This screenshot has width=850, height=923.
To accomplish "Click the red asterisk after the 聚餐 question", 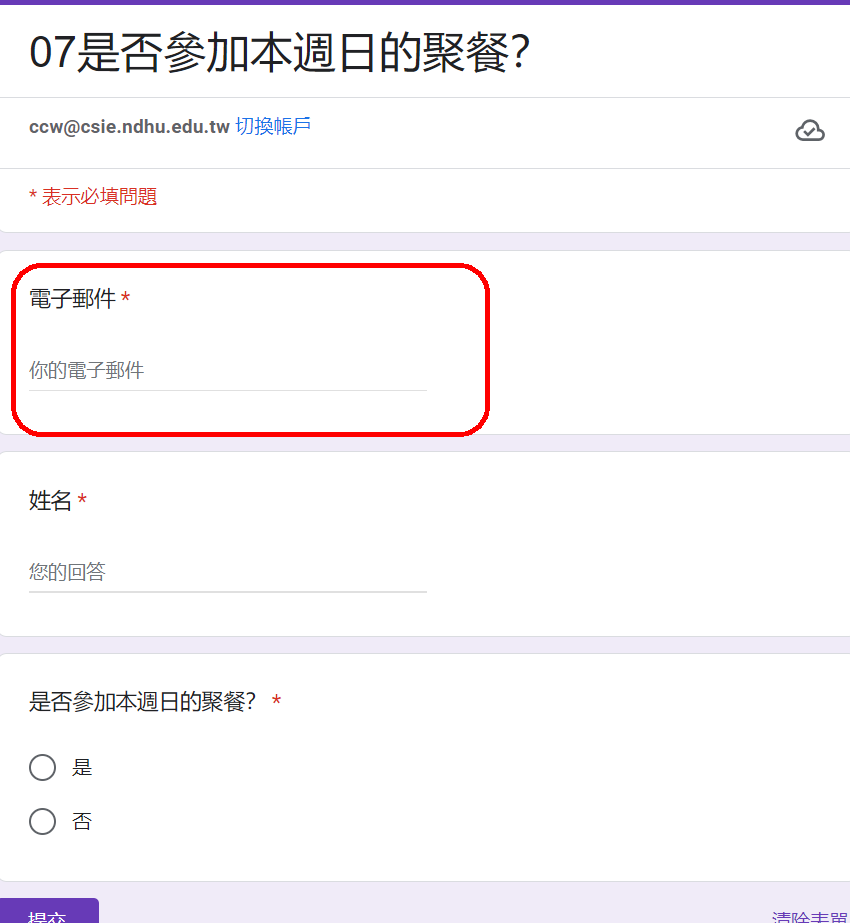I will (x=276, y=702).
